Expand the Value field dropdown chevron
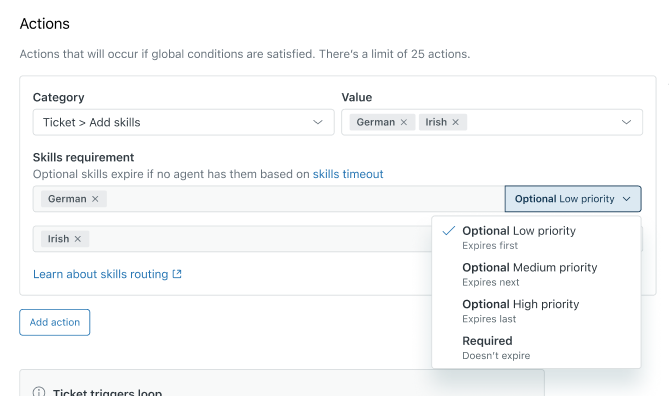 (x=626, y=122)
